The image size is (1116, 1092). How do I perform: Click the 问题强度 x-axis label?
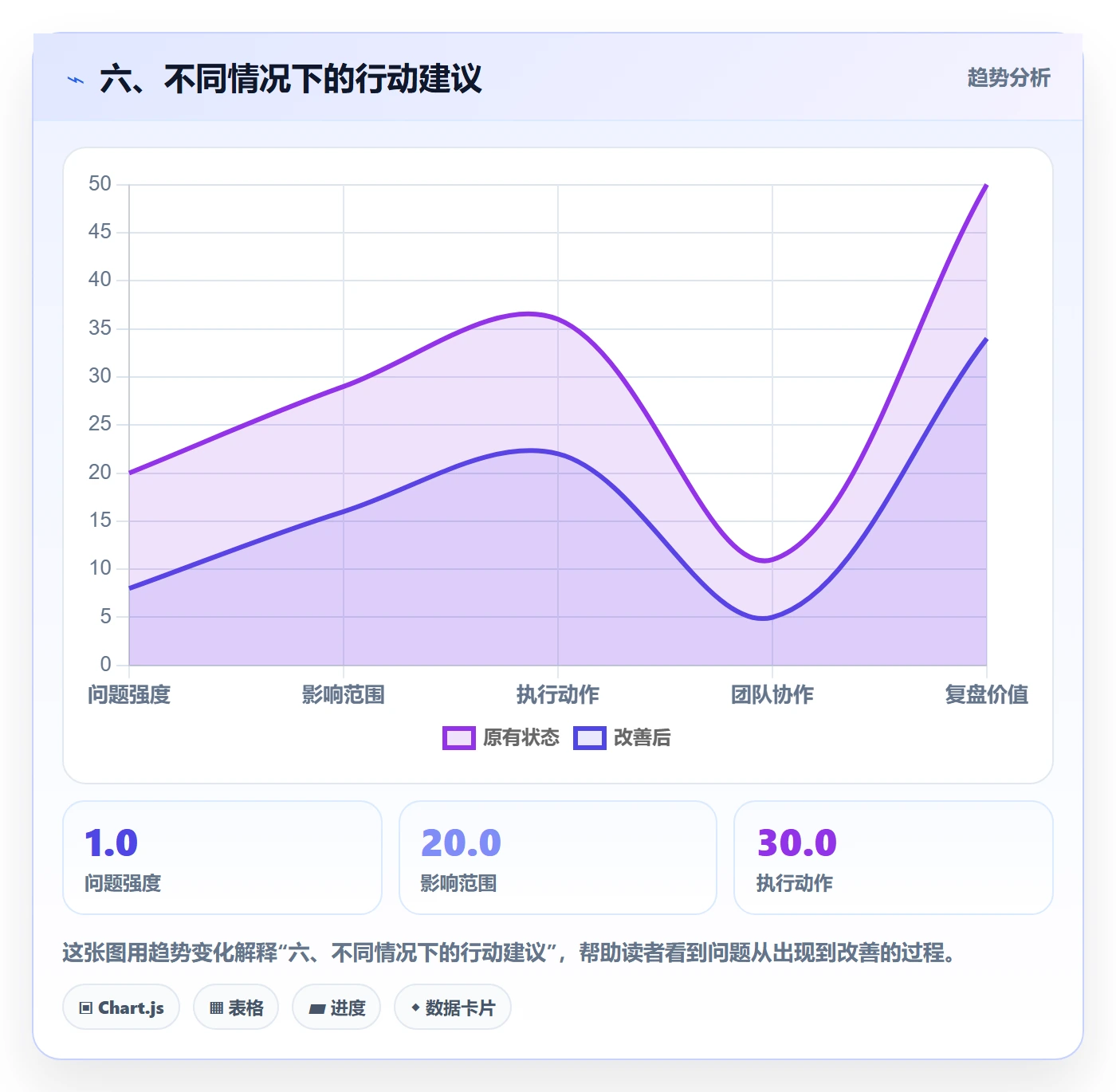point(129,695)
